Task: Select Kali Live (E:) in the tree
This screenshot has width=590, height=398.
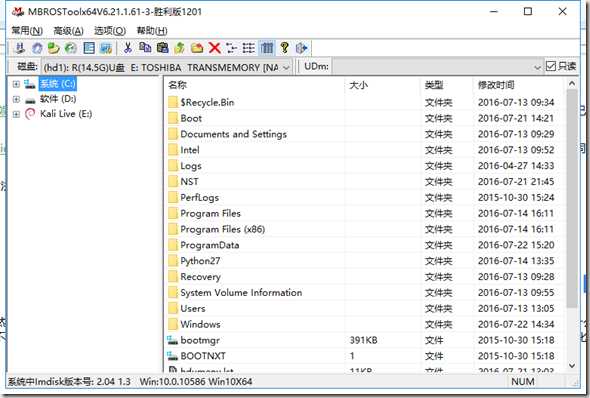Action: 66,114
